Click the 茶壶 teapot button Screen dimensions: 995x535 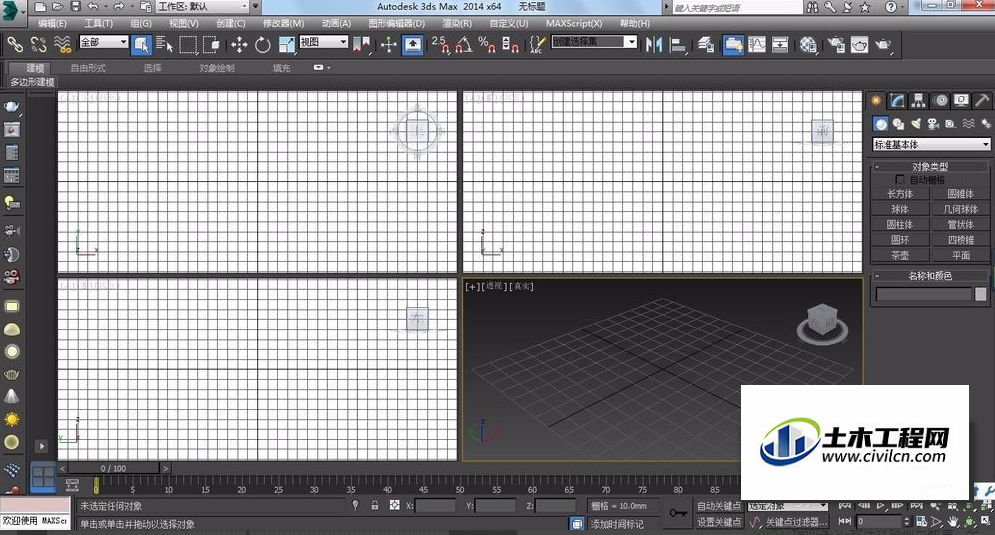[x=900, y=255]
